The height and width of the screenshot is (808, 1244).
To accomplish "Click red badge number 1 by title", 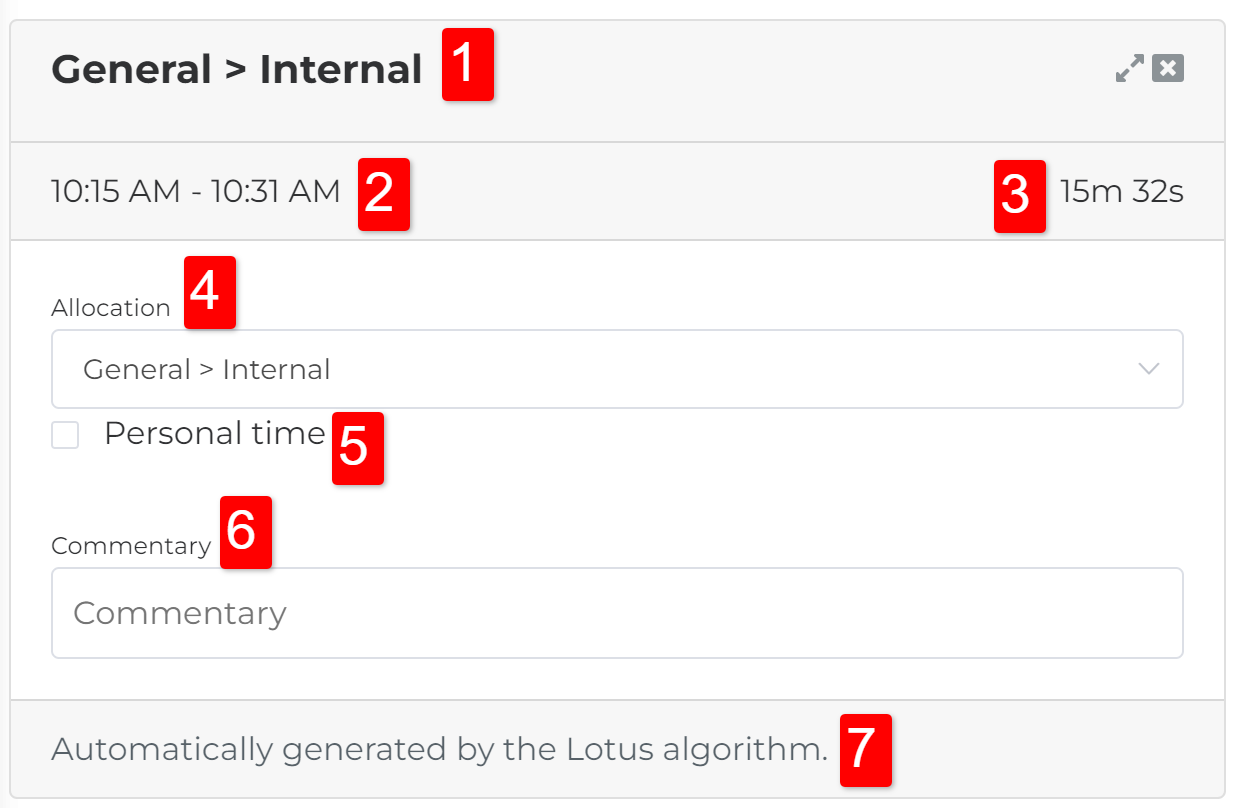I will click(469, 65).
